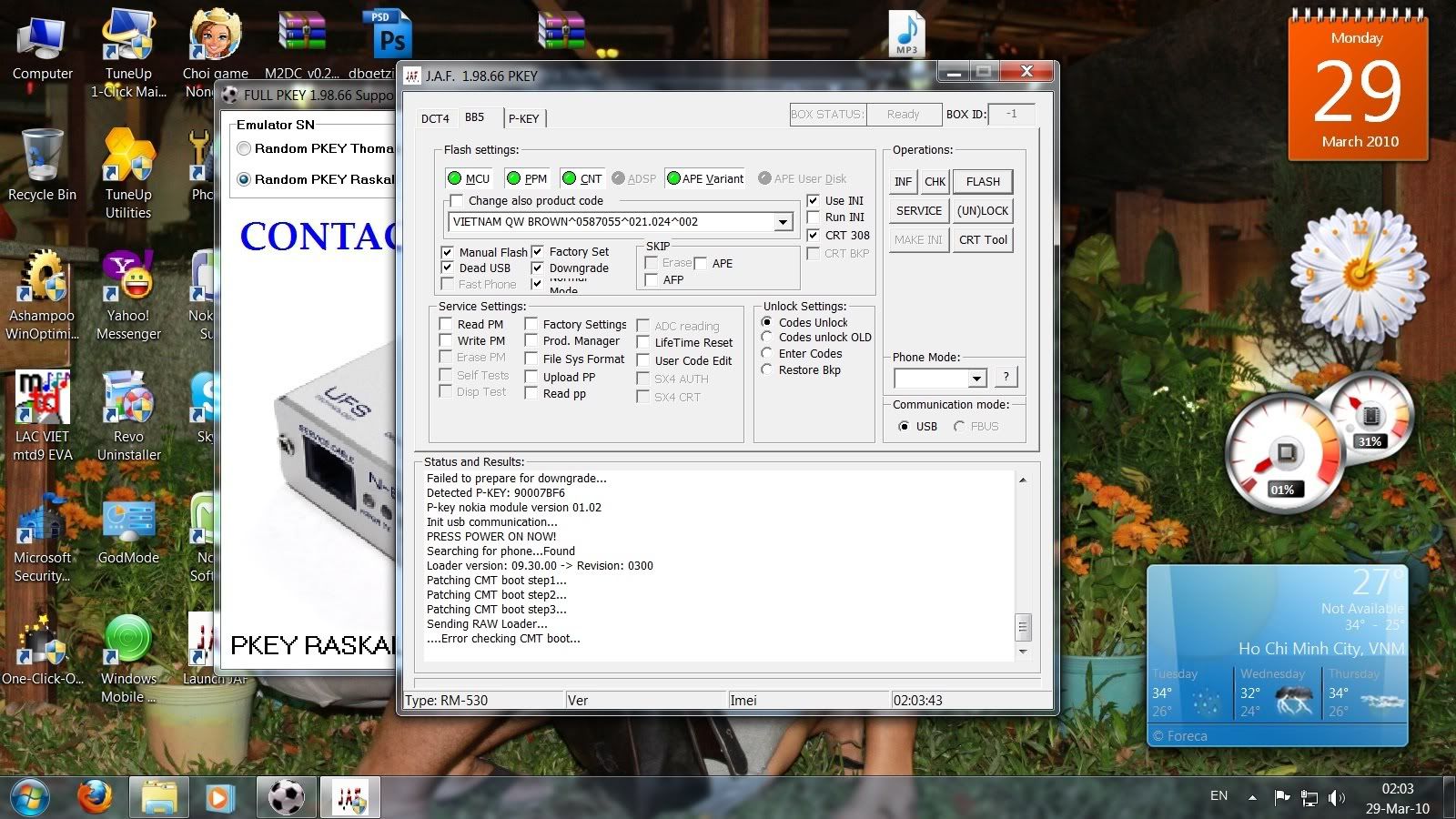Click the status log scroll down arrow
Screen dimensions: 1456x819
coord(1023,652)
